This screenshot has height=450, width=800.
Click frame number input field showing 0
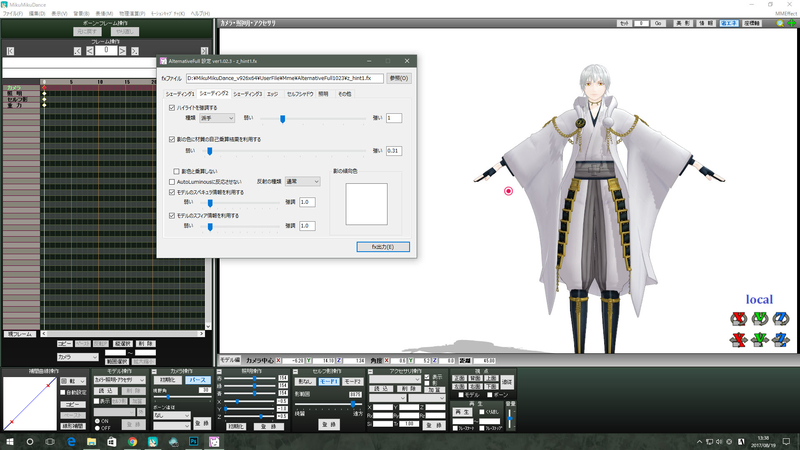coord(106,51)
